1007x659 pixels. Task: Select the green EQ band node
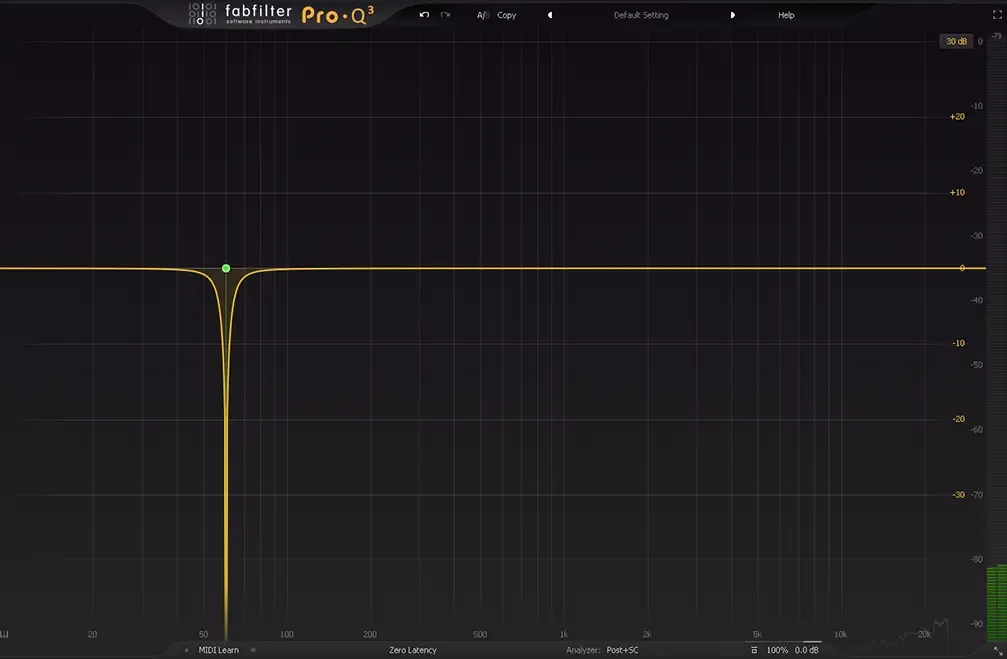pyautogui.click(x=226, y=268)
